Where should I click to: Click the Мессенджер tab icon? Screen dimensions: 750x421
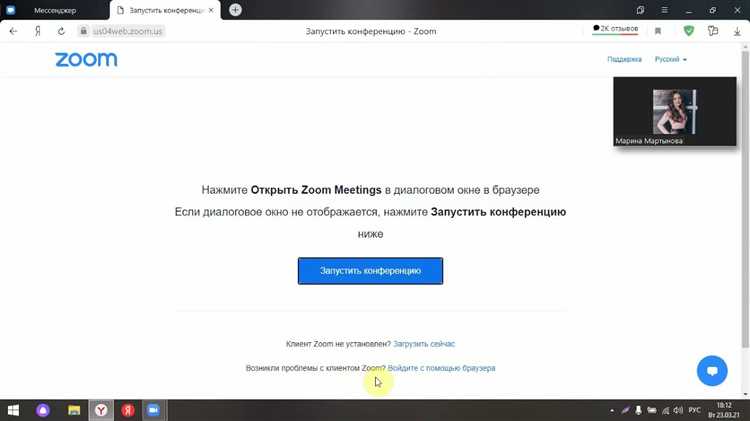(x=11, y=10)
